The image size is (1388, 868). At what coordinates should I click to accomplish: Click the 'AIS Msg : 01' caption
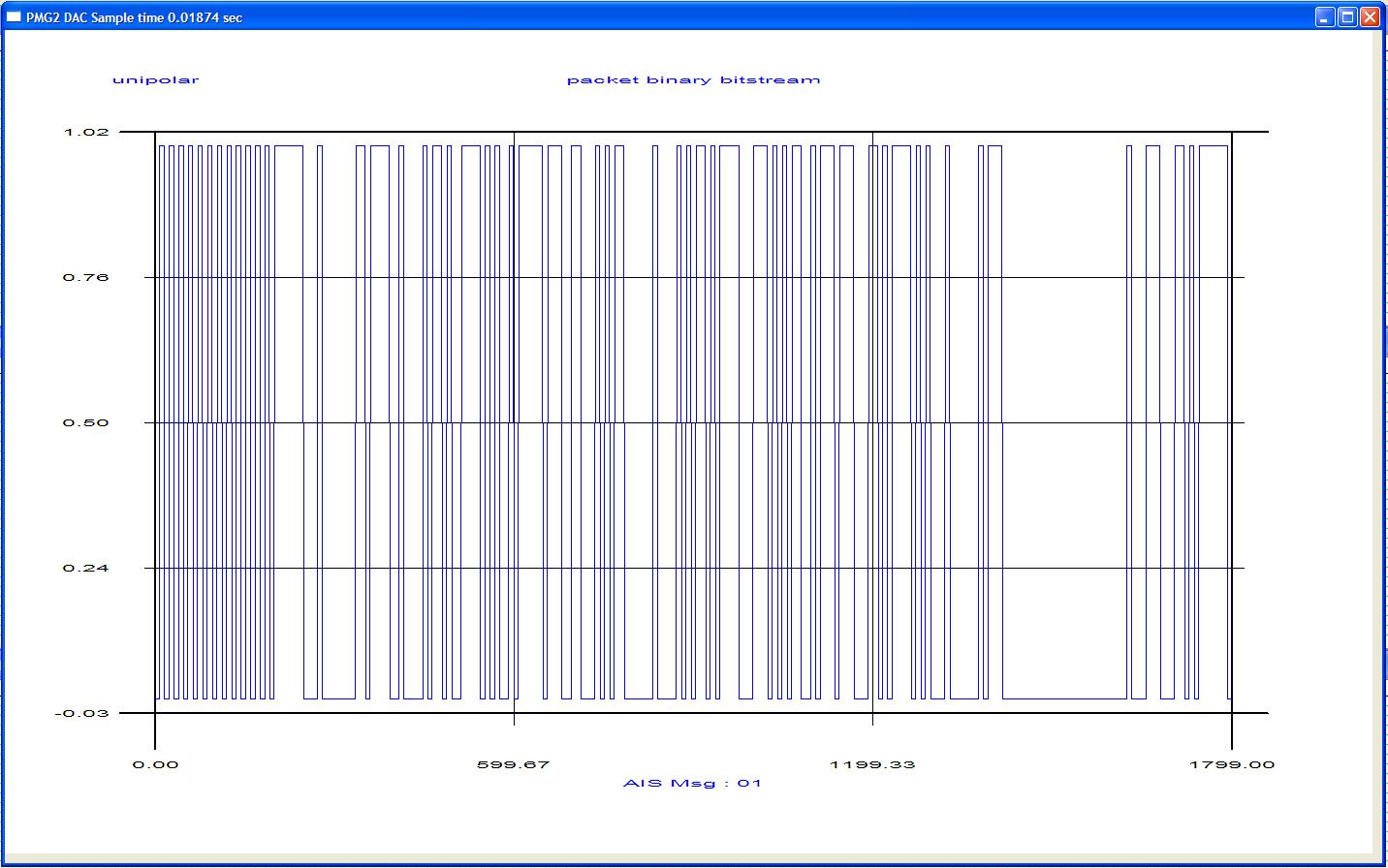point(692,783)
